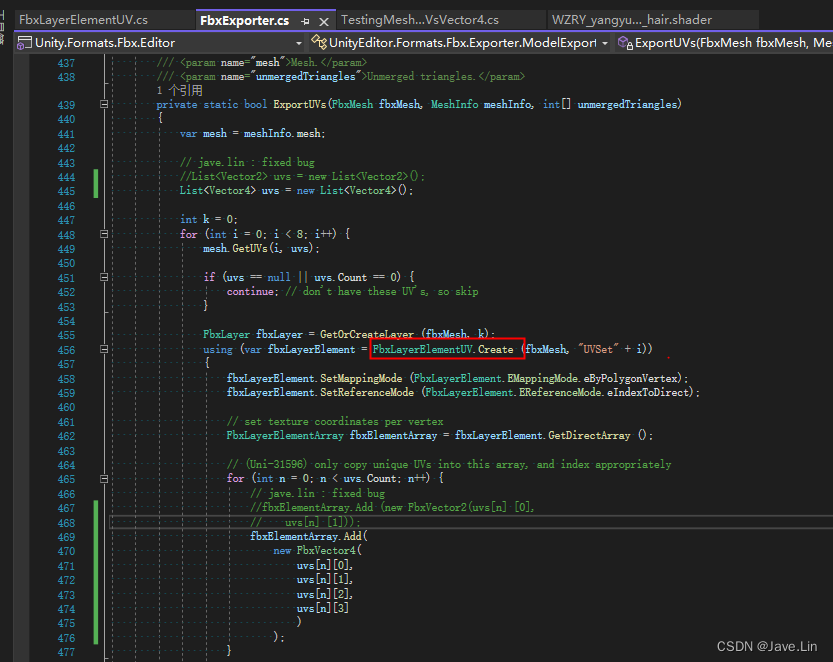Image resolution: width=833 pixels, height=662 pixels.
Task: Click 'FbxLayerElementArray' type on line 462
Action: pos(285,435)
